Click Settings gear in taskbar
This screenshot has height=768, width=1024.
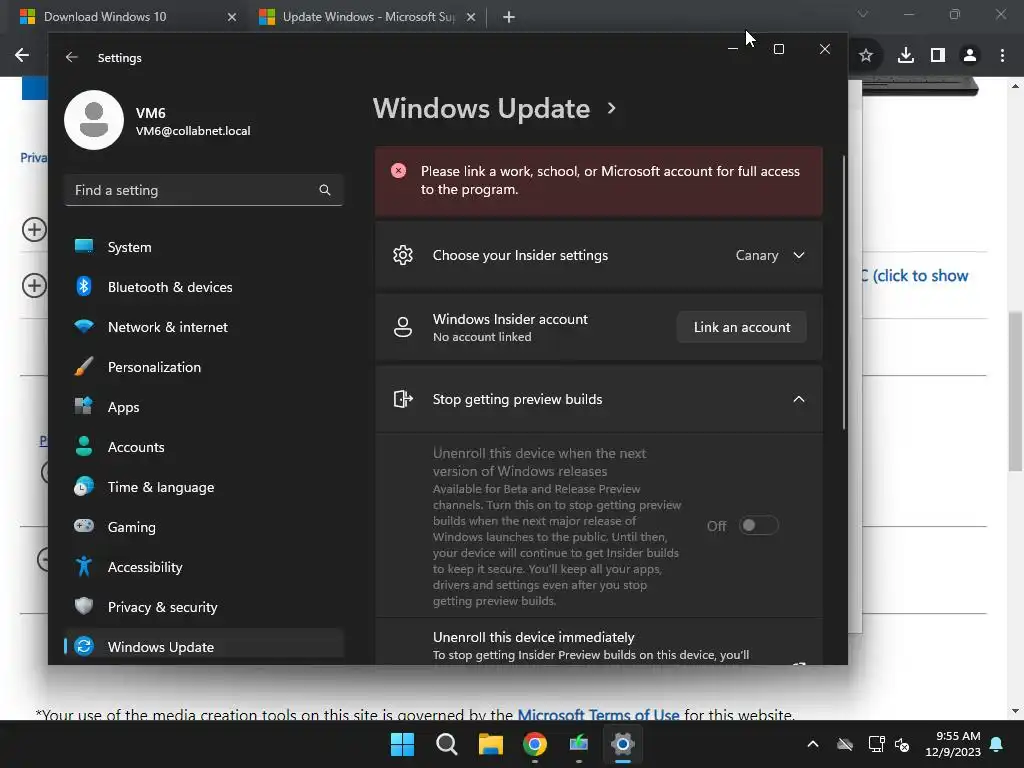tap(623, 744)
